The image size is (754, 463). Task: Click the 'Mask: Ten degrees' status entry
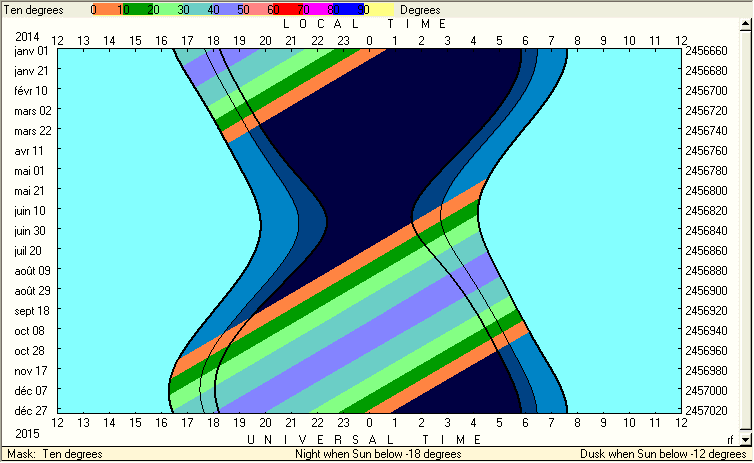(x=55, y=454)
